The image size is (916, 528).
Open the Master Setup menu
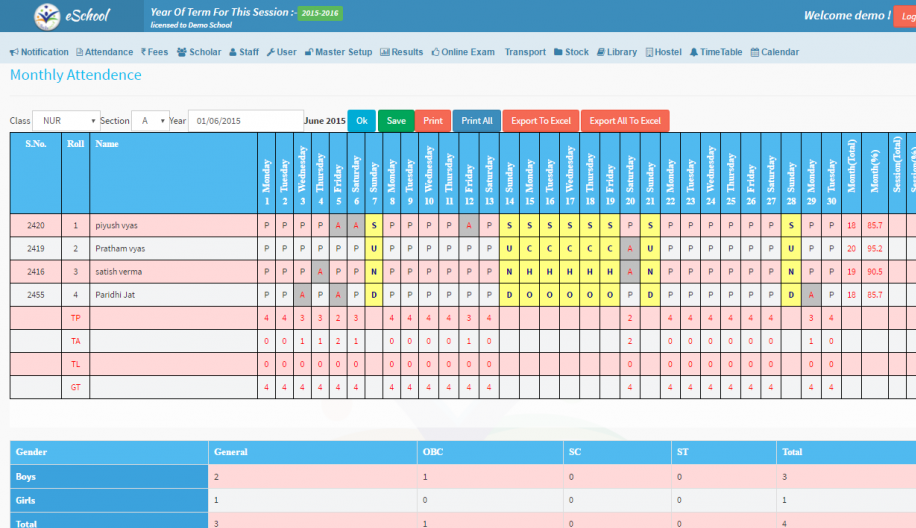(338, 52)
